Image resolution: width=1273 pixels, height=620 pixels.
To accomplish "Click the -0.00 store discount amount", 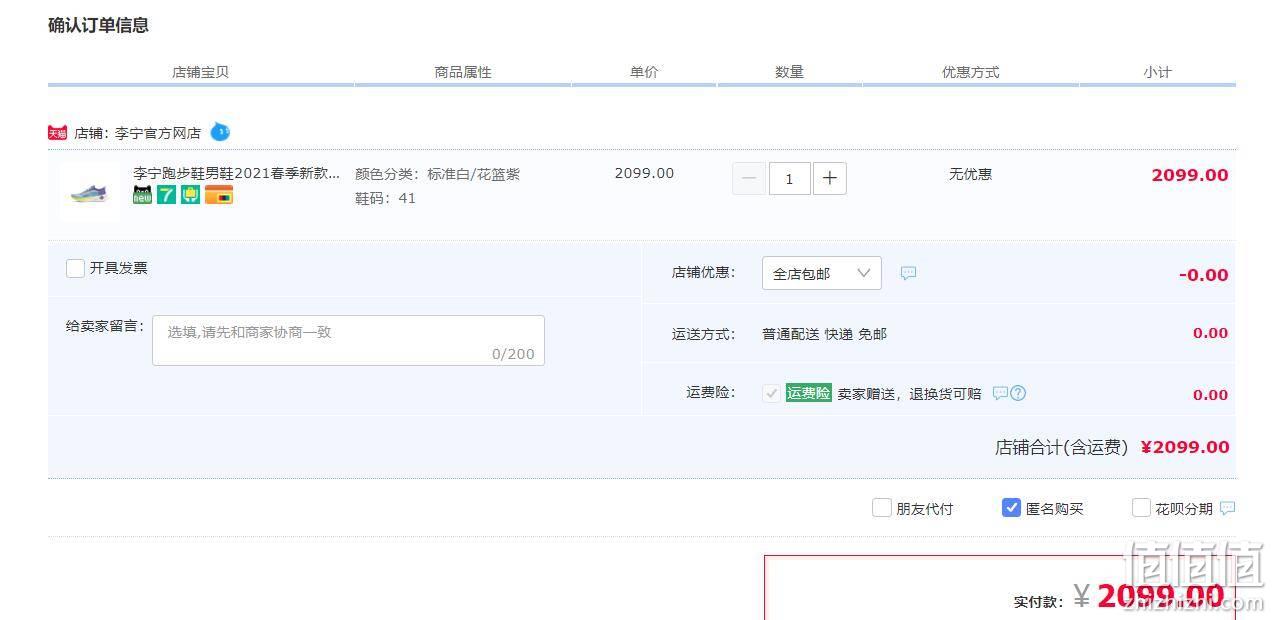I will tap(1203, 275).
